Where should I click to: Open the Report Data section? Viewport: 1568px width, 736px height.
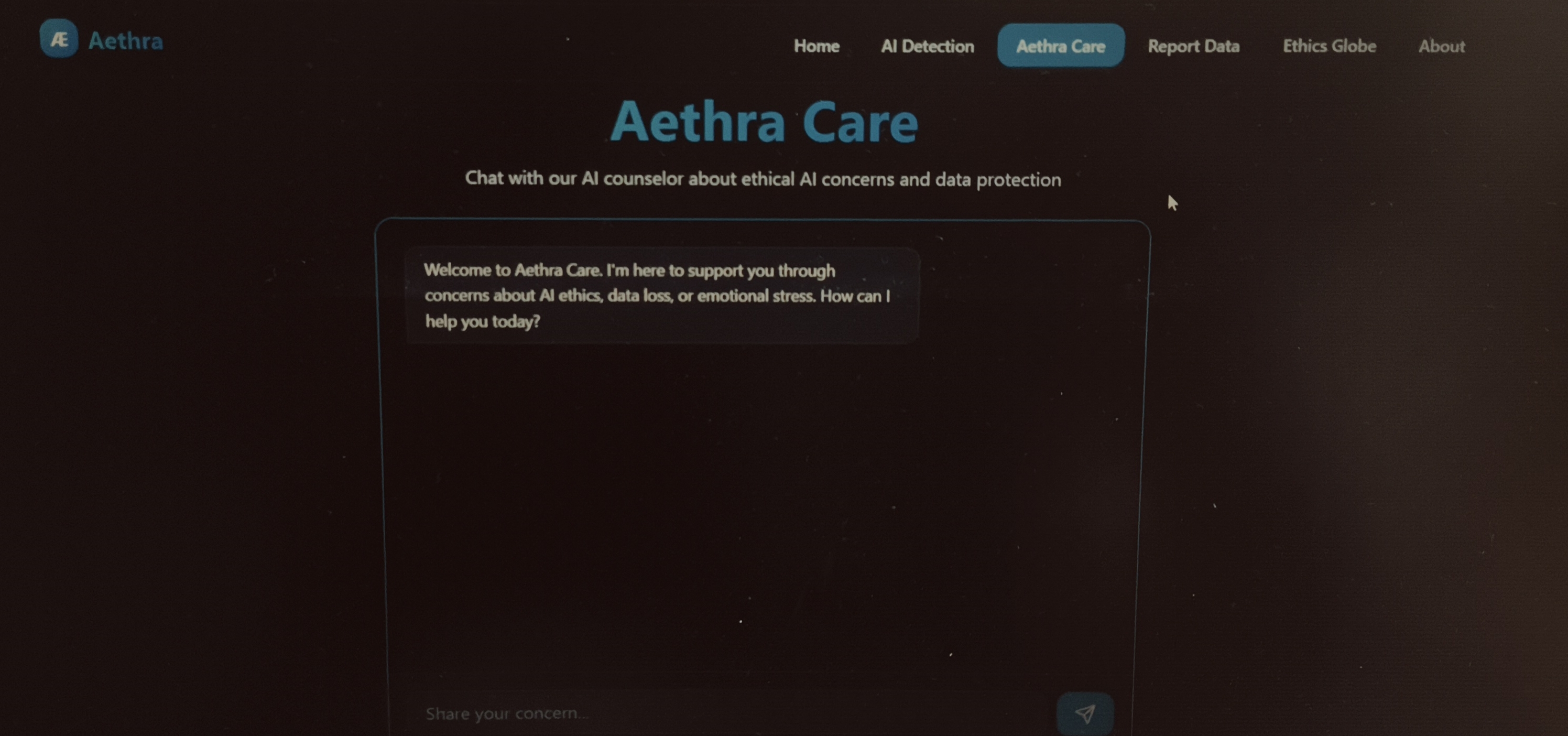[1193, 46]
